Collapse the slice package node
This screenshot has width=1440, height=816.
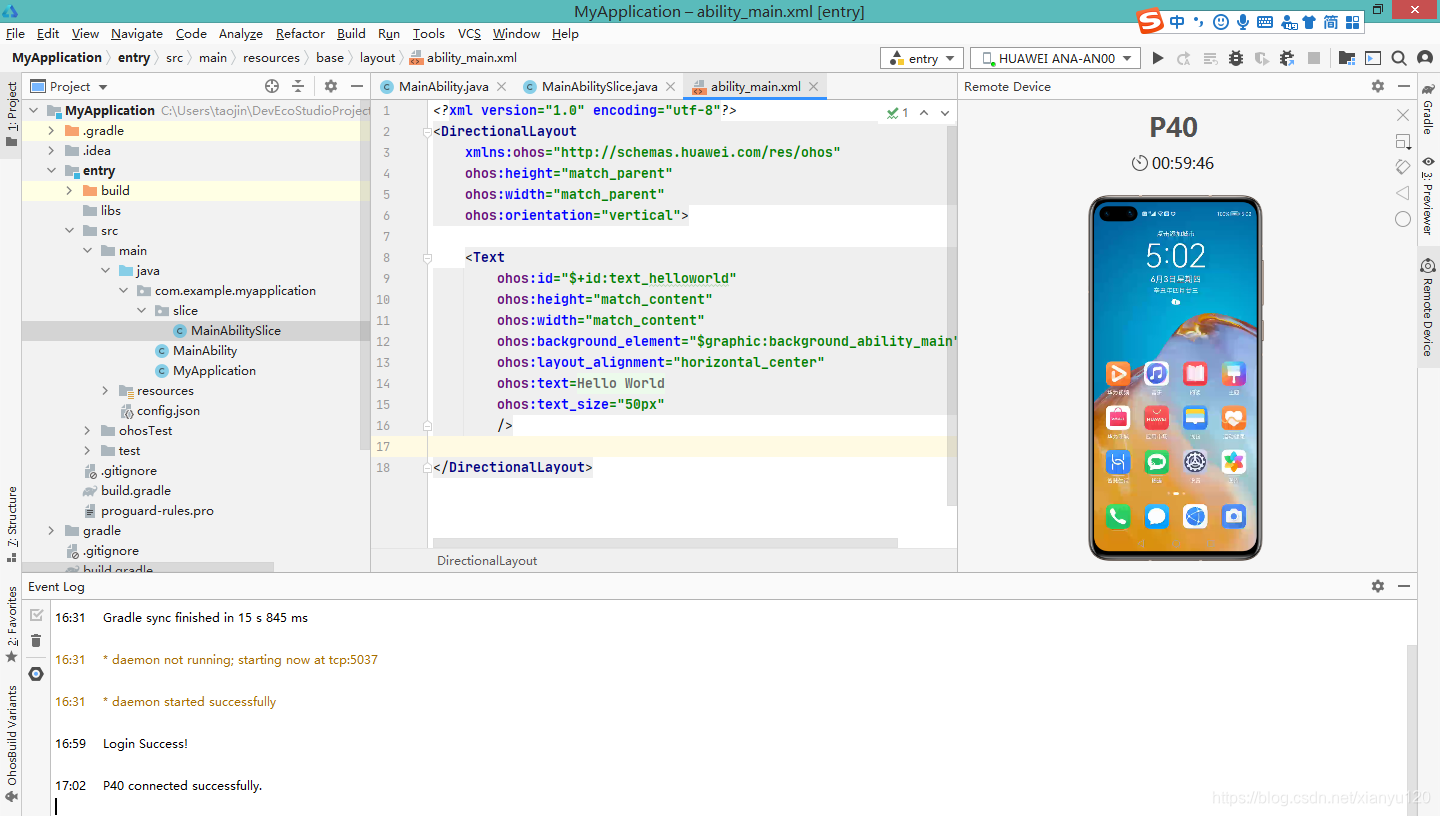pos(142,310)
